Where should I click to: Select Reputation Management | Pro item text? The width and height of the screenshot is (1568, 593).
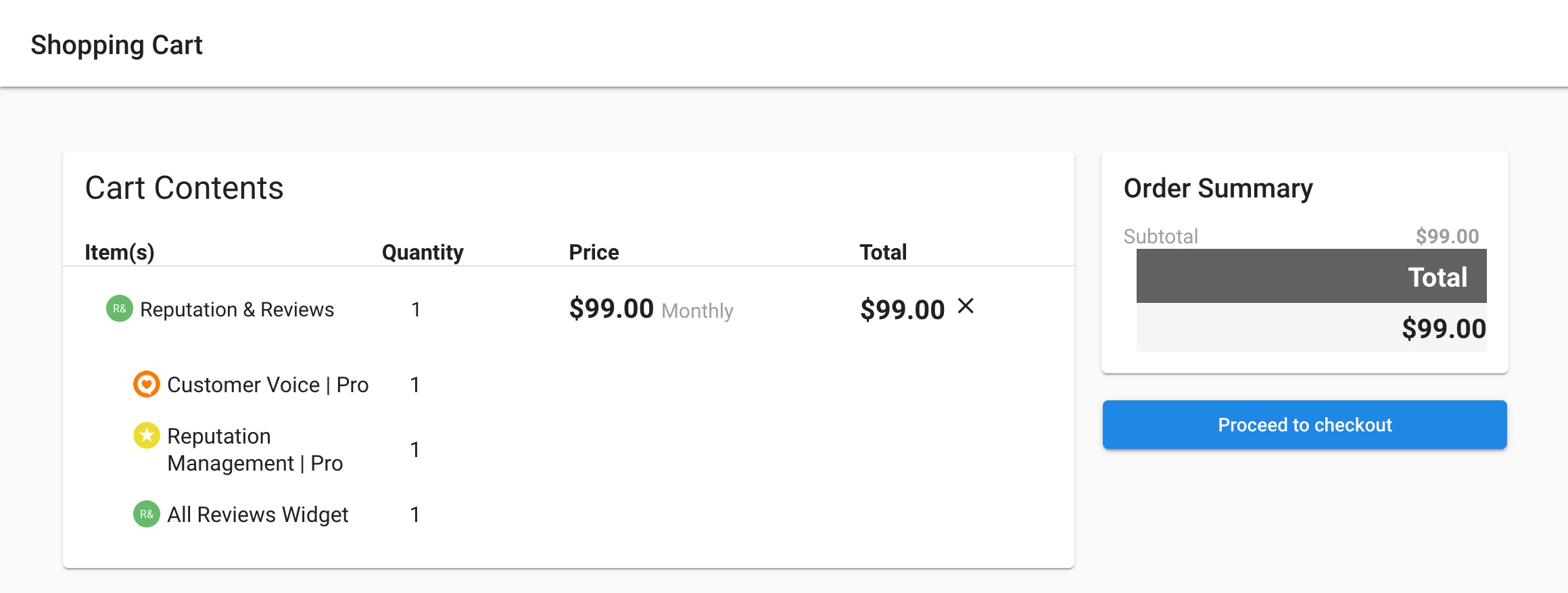pyautogui.click(x=255, y=450)
